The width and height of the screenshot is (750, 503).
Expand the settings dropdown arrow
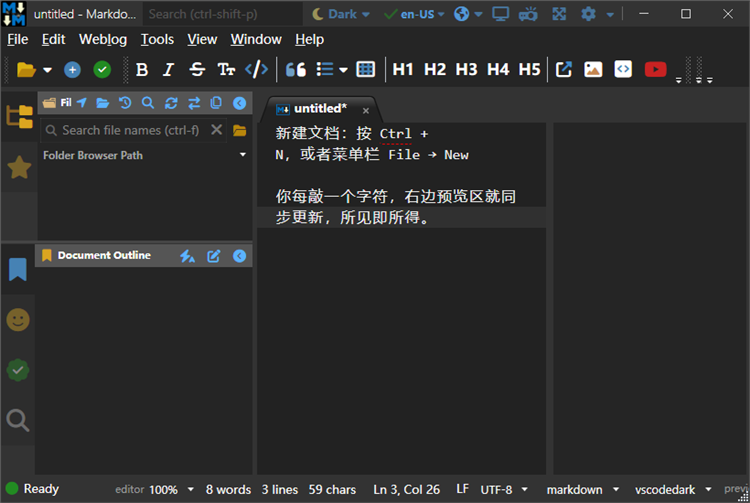point(610,15)
